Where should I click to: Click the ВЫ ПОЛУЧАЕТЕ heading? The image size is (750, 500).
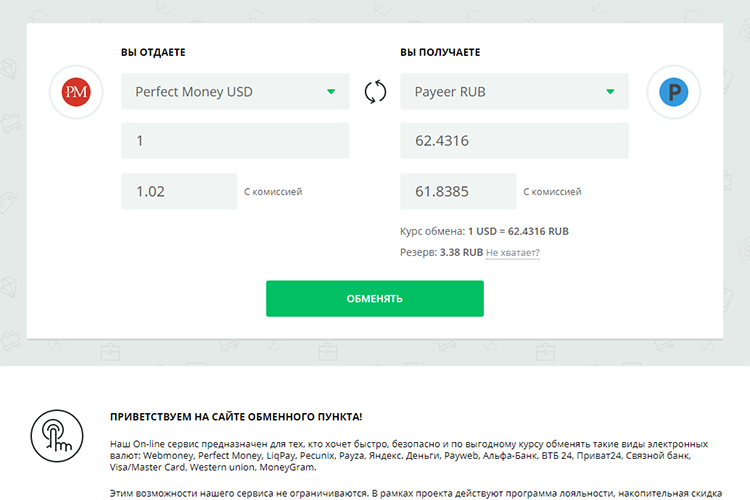[441, 52]
